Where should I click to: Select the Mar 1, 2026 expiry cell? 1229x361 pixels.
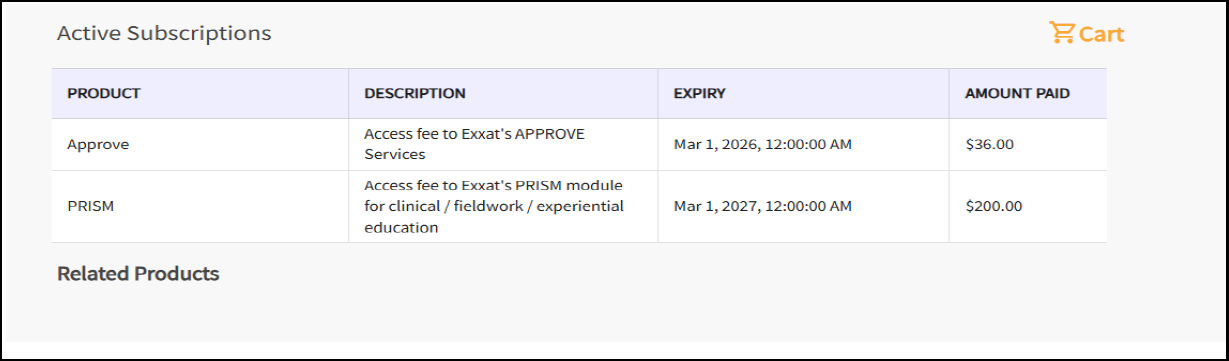(x=763, y=144)
